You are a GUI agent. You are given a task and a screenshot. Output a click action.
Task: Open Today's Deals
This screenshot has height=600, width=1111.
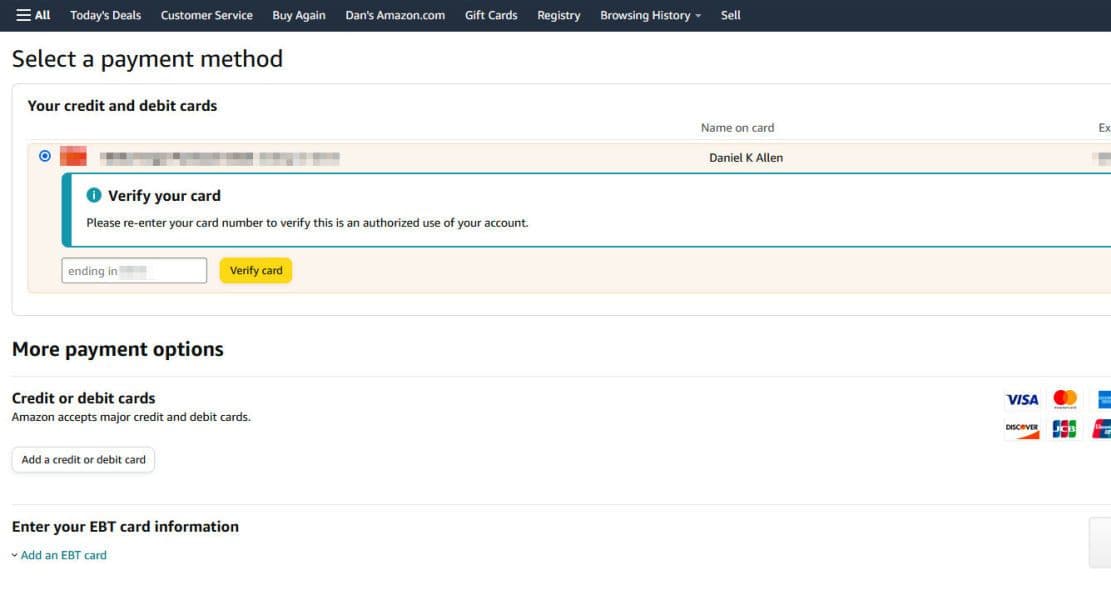coord(105,14)
